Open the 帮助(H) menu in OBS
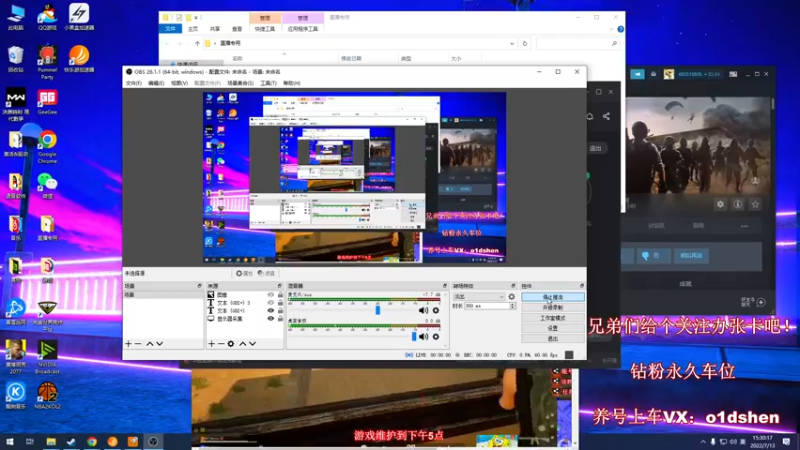Viewport: 800px width, 450px height. pos(291,83)
